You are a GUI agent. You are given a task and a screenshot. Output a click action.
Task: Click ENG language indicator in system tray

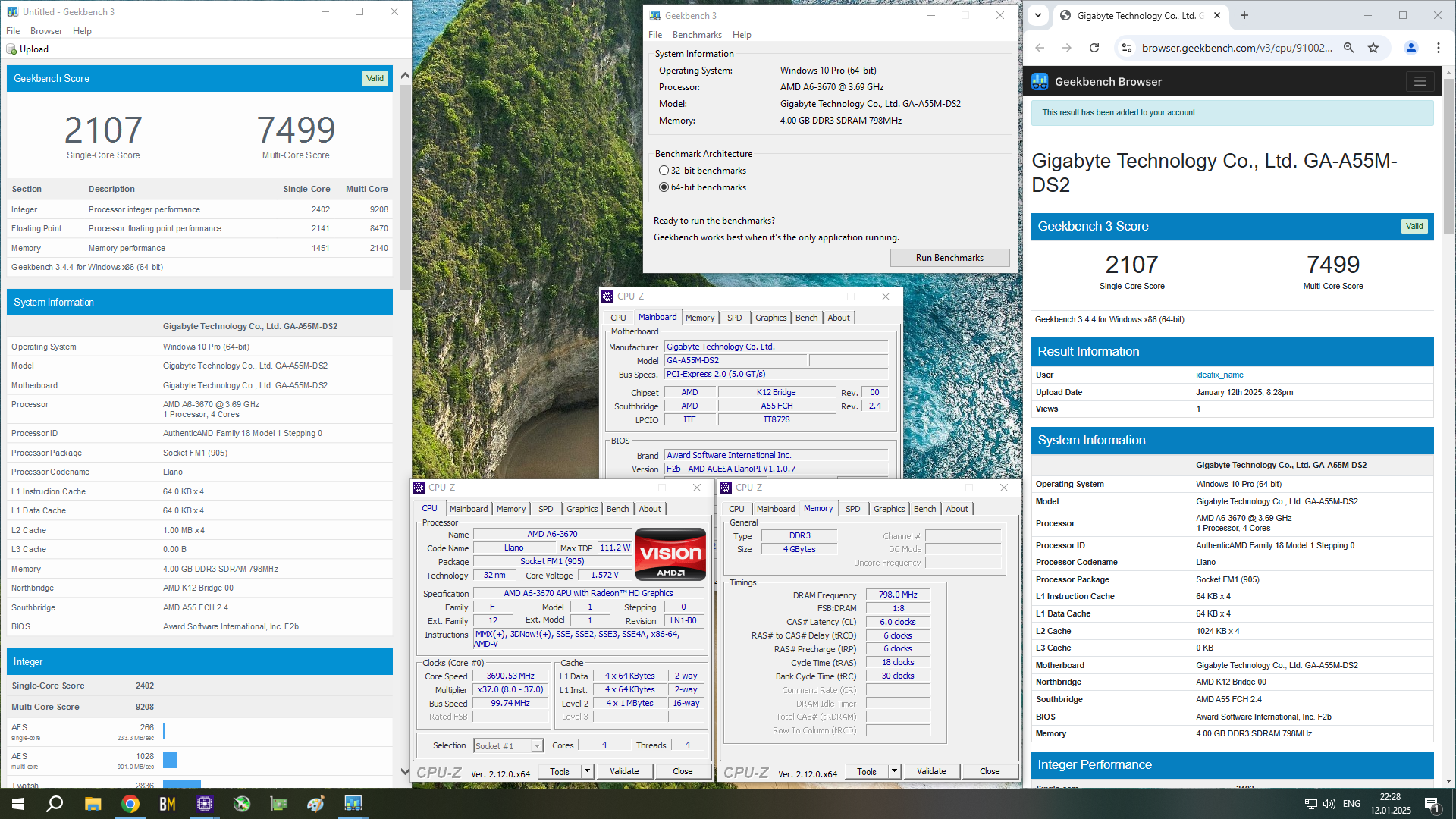pos(1351,804)
